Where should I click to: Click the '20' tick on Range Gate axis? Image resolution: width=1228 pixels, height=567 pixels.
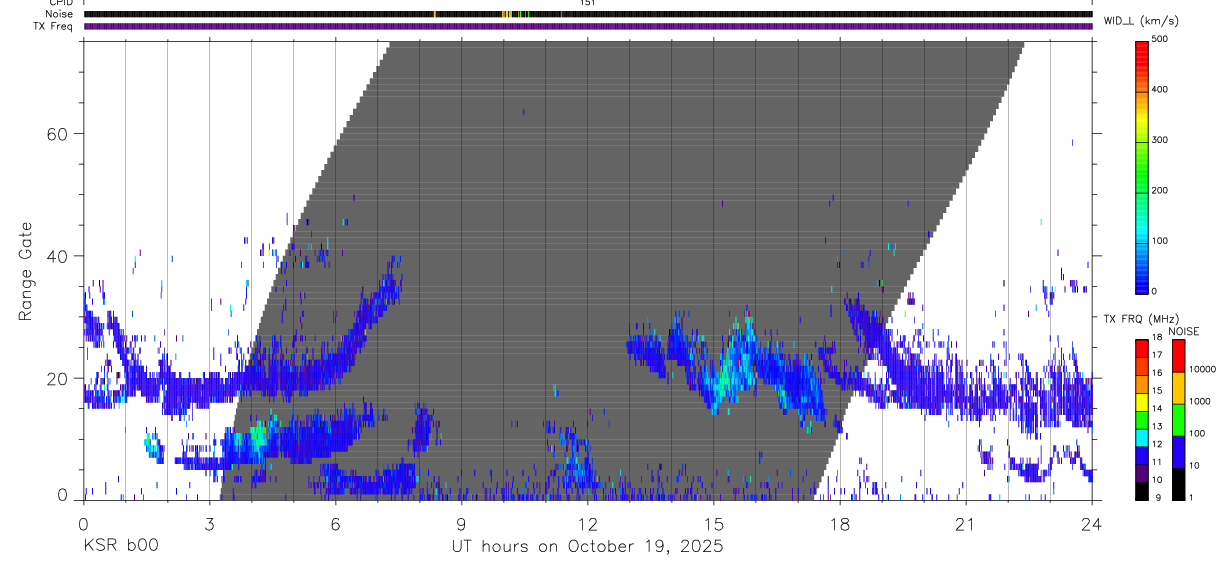(x=59, y=378)
